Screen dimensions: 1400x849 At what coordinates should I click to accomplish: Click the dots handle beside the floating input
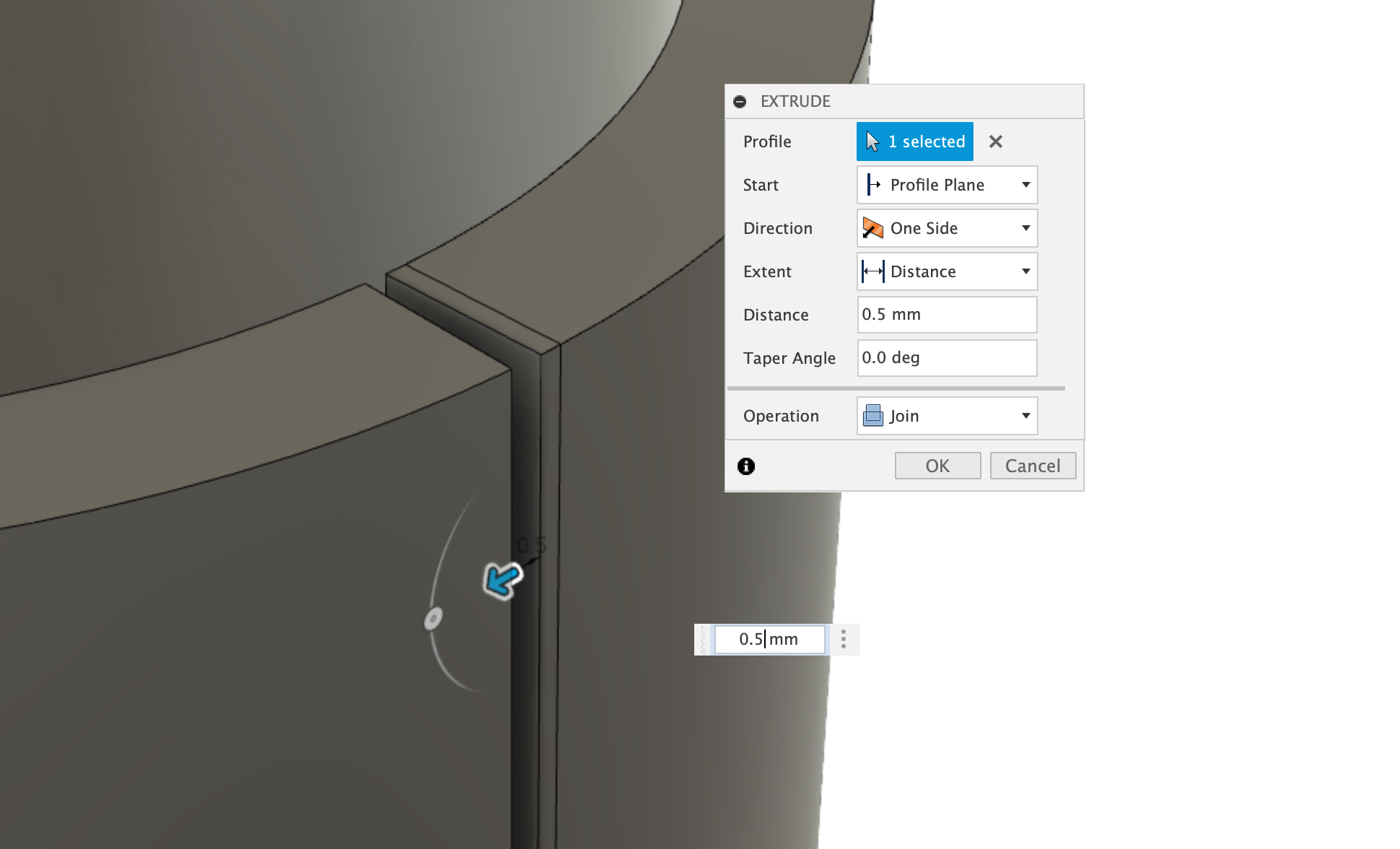point(843,640)
